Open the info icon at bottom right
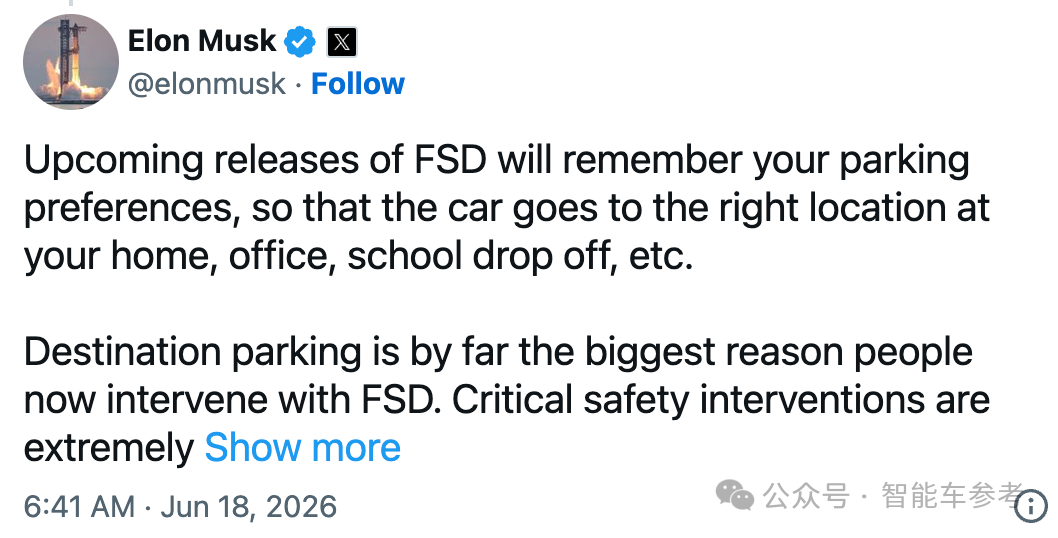The image size is (1058, 538). tap(1031, 506)
